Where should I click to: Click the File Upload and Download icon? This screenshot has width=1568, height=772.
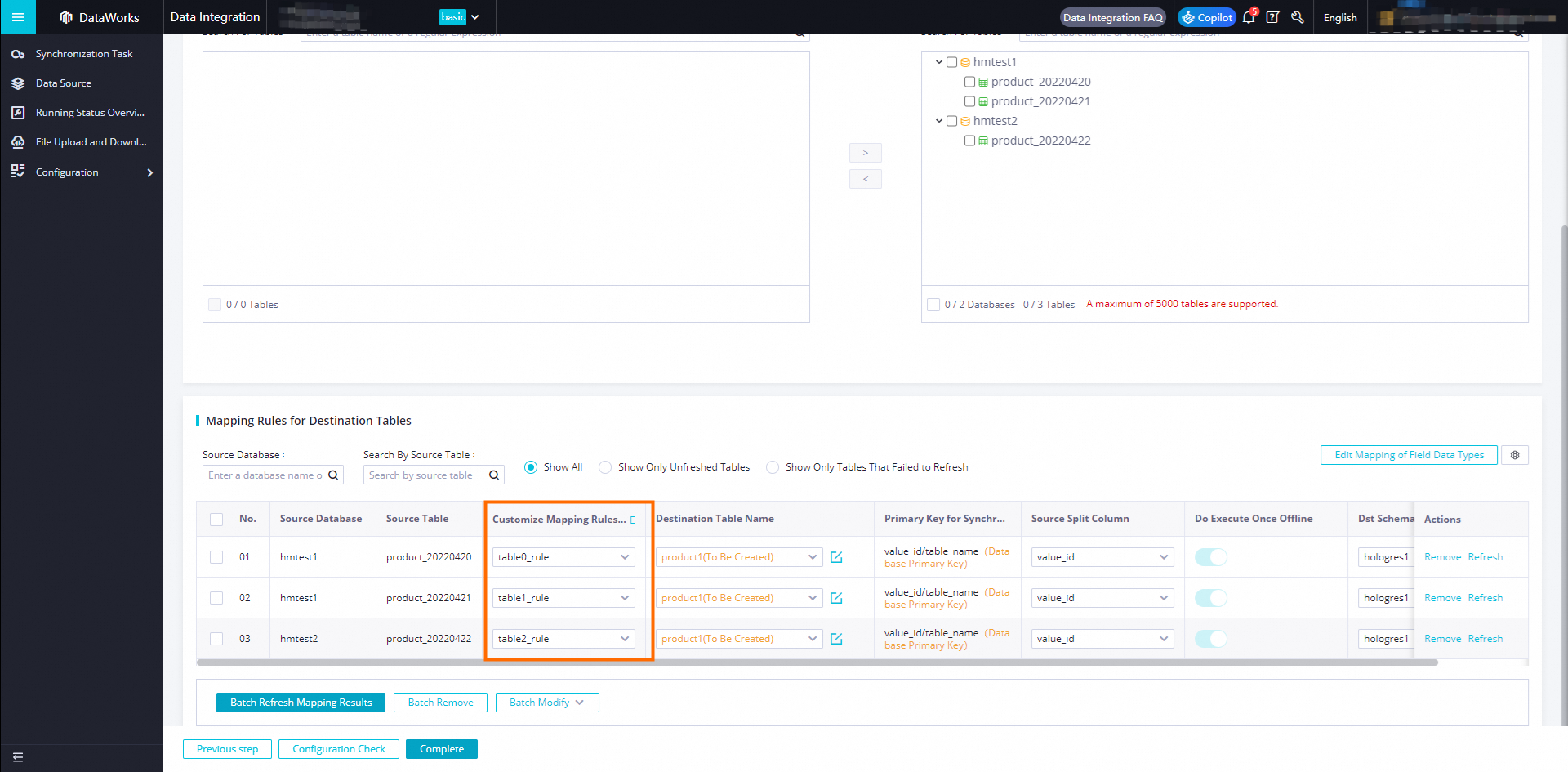pos(18,142)
